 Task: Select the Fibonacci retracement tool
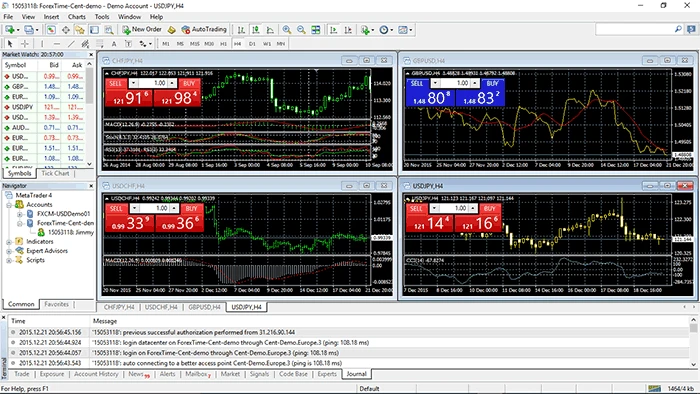100,44
